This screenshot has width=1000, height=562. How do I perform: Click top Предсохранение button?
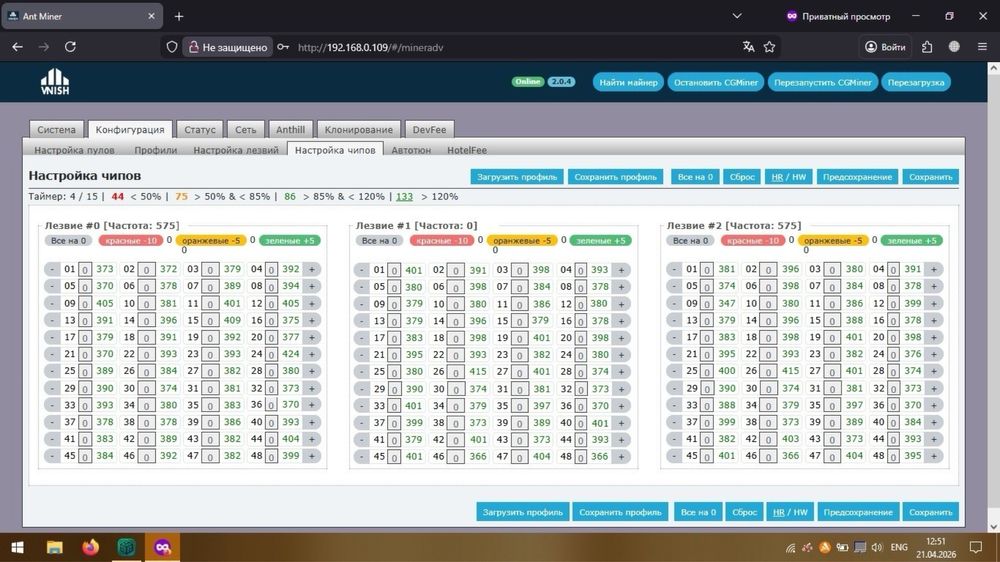click(857, 177)
